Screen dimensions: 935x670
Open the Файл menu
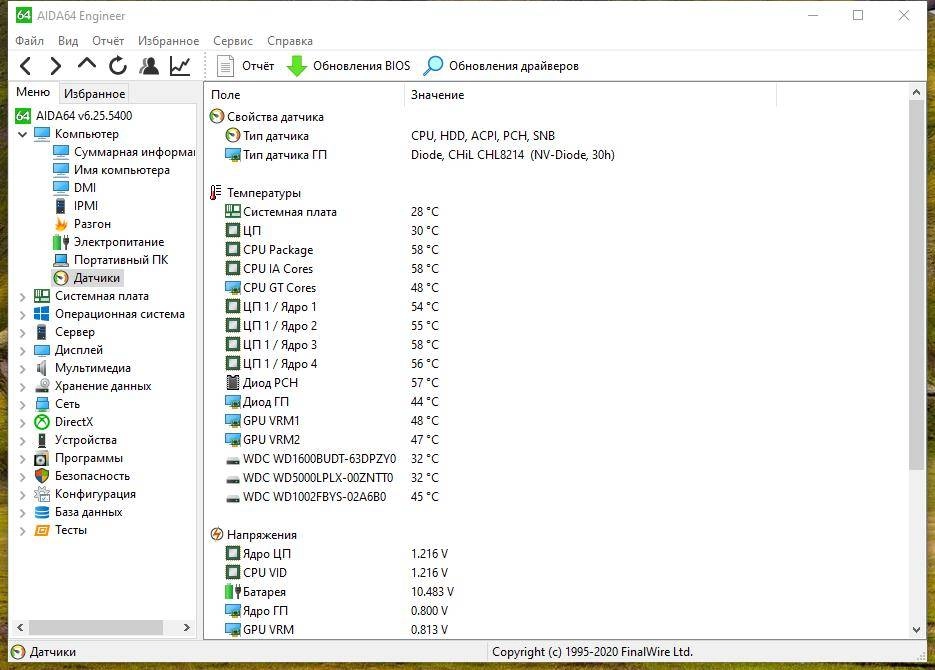click(29, 41)
